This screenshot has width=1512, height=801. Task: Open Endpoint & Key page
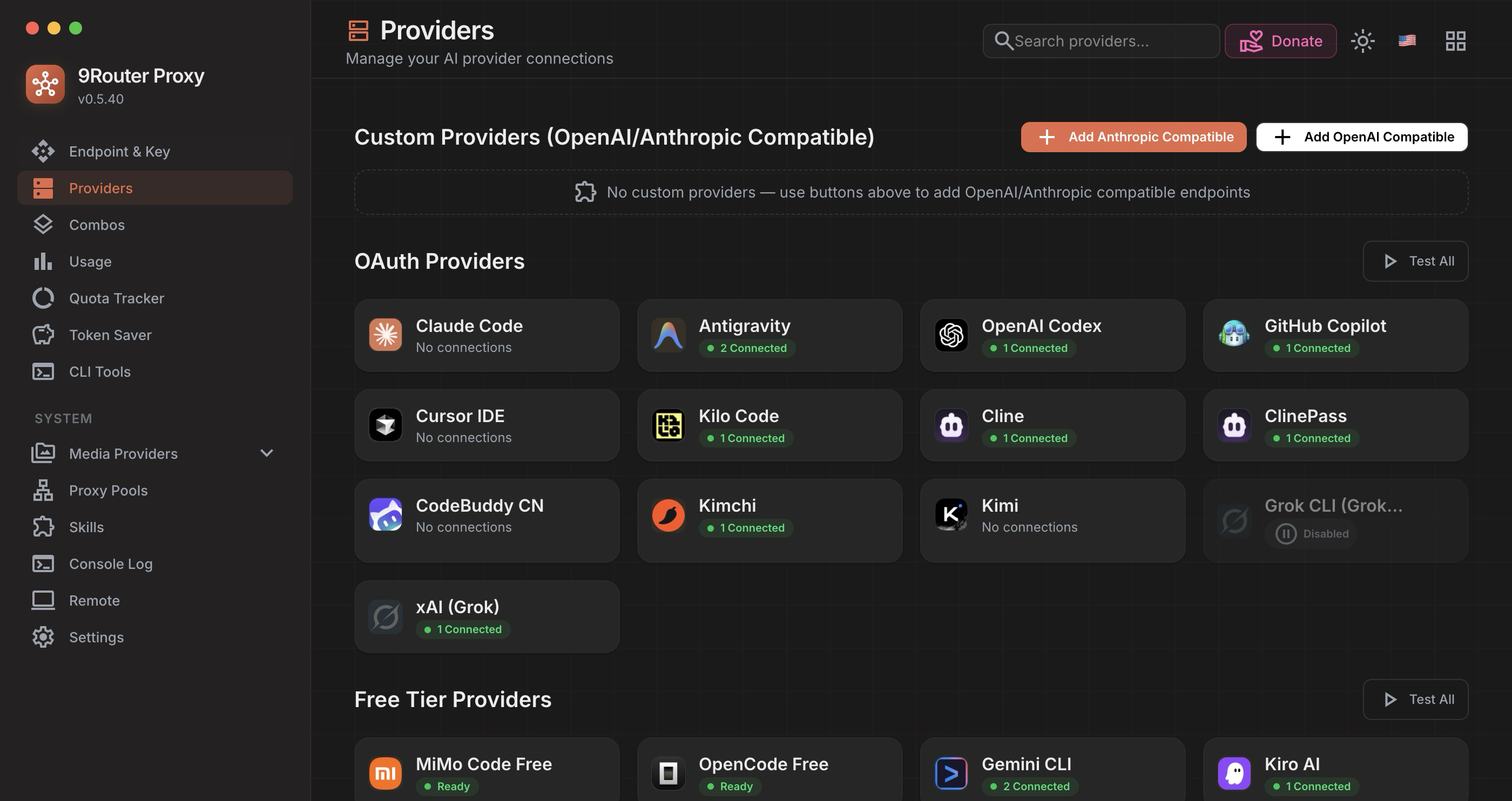click(x=155, y=151)
